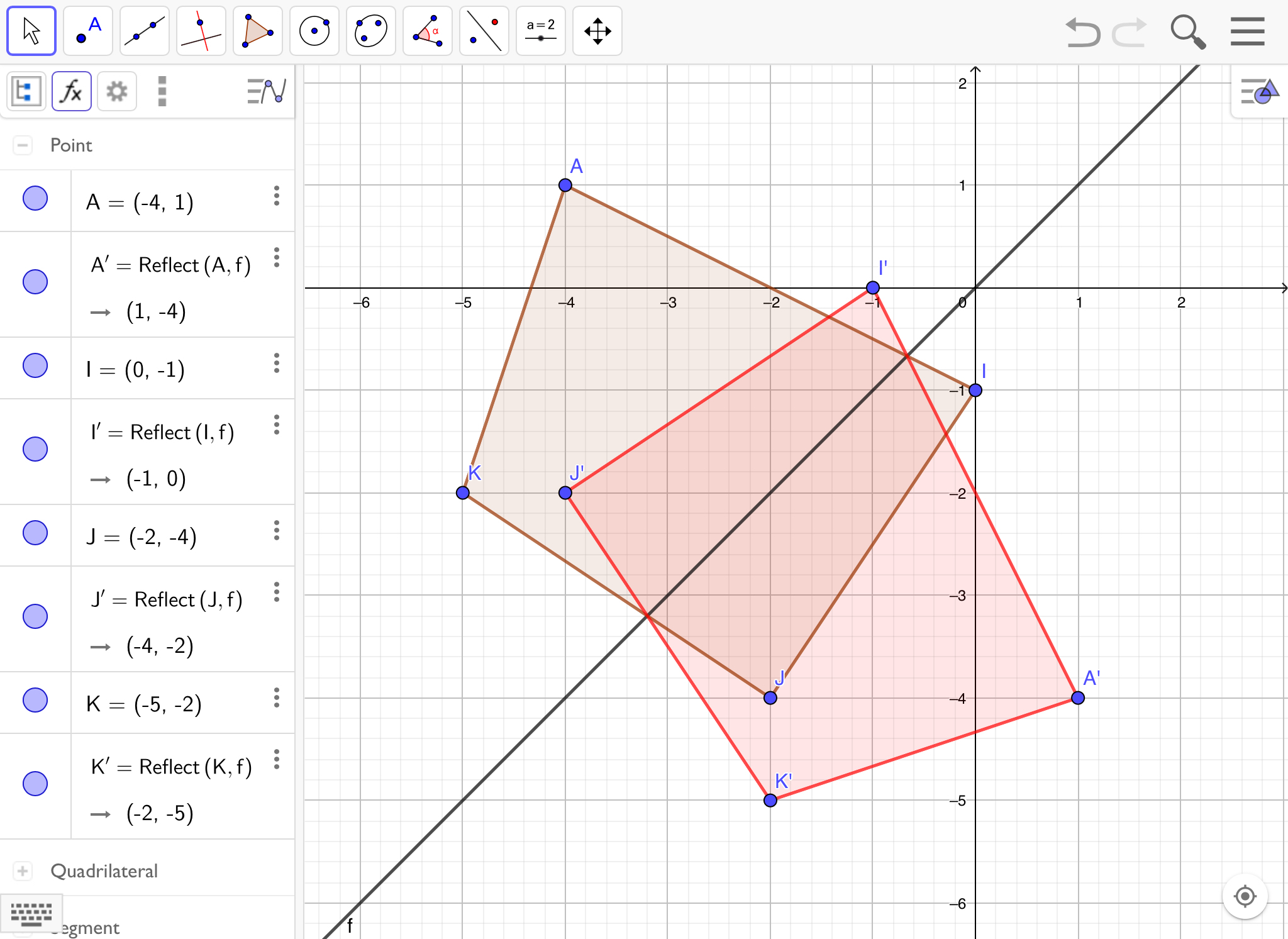This screenshot has height=939, width=1288.
Task: Open the virtual keyboard
Action: pos(31,913)
